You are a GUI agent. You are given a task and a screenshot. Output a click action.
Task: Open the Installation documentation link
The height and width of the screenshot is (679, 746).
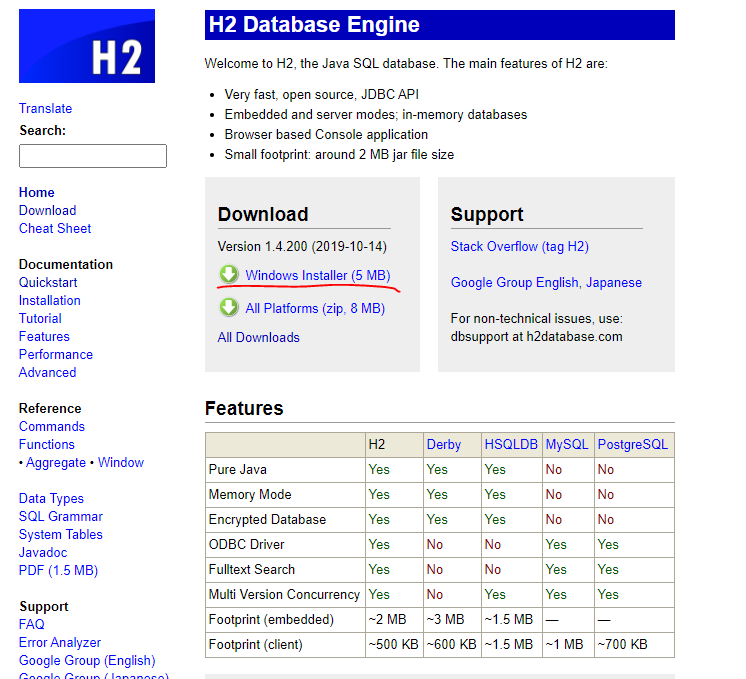coord(49,301)
